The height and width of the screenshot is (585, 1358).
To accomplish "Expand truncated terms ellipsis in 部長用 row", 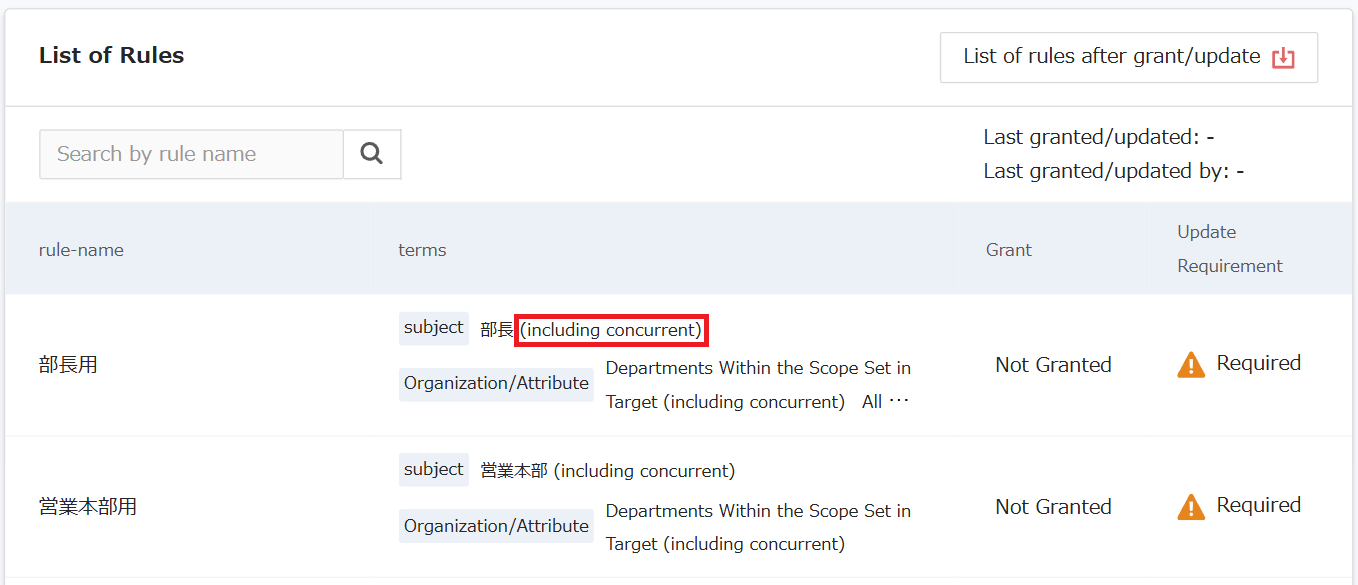I will (899, 402).
